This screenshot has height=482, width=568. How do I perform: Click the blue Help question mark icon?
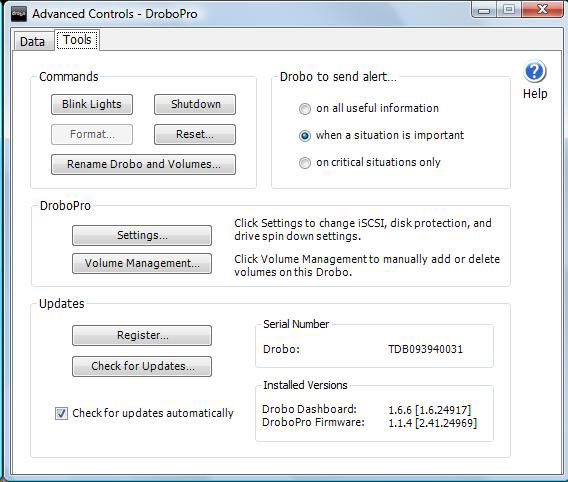pos(535,71)
